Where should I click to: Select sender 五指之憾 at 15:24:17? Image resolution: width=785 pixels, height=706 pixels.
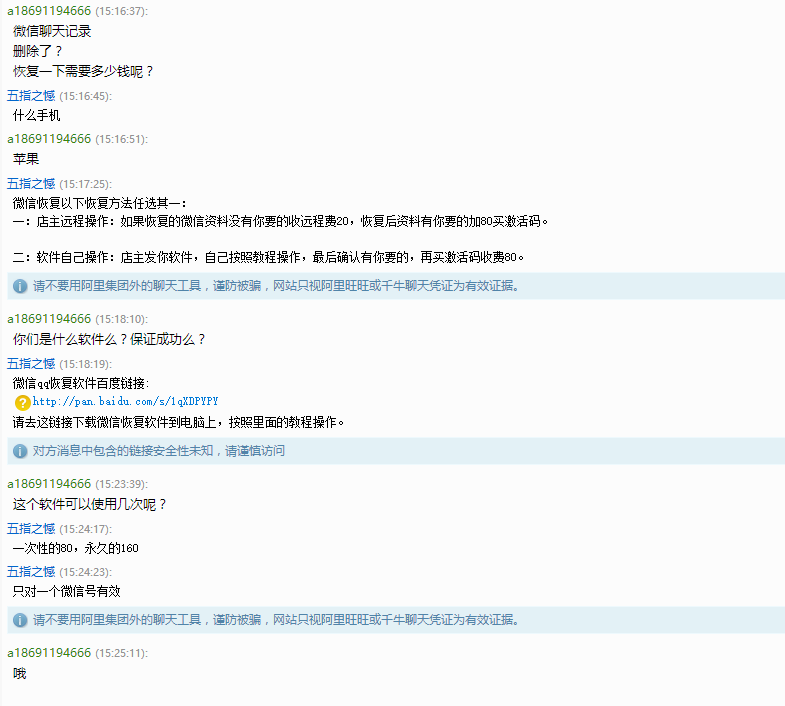point(31,528)
